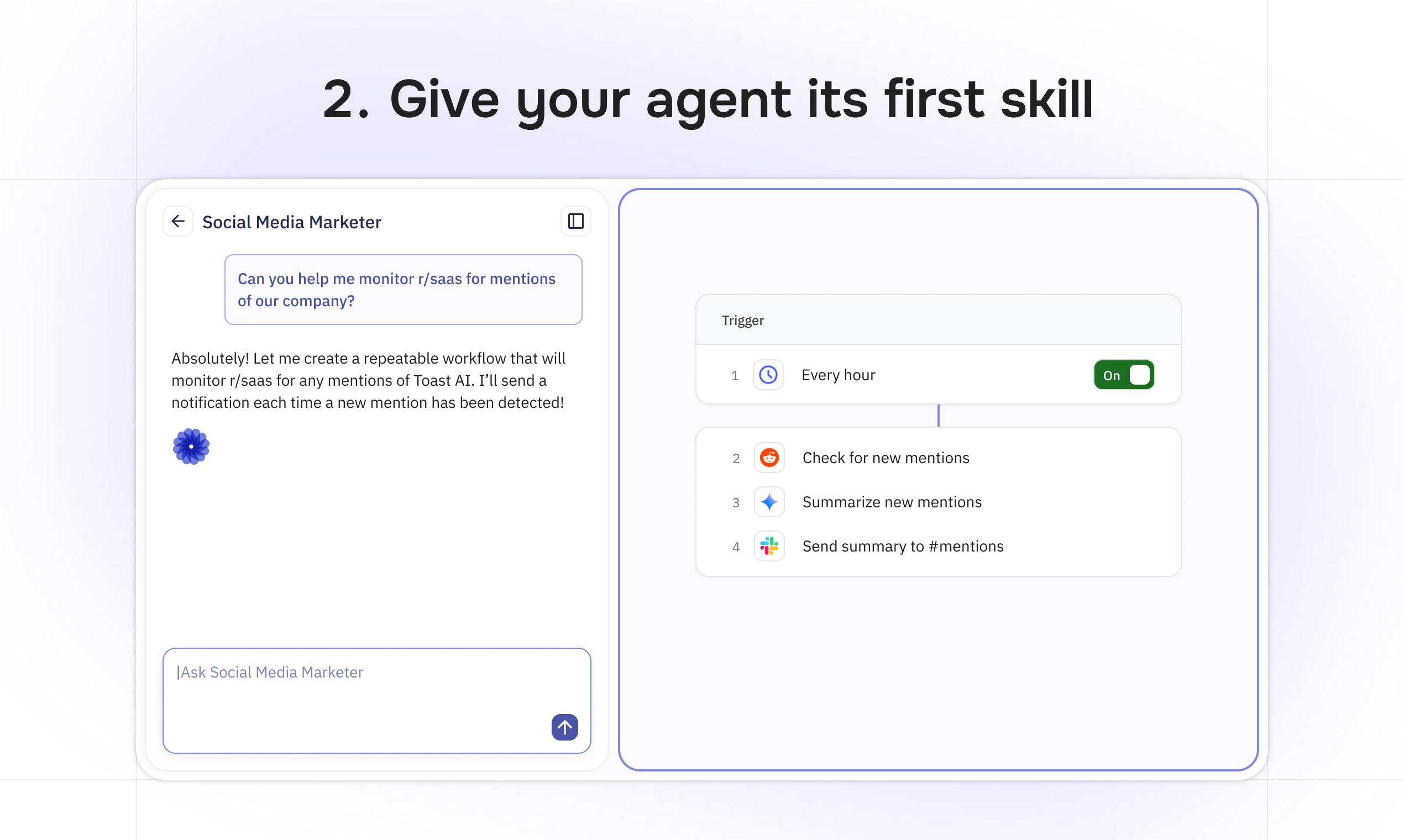Click the clock icon for the hourly trigger
The image size is (1404, 840).
click(x=768, y=374)
